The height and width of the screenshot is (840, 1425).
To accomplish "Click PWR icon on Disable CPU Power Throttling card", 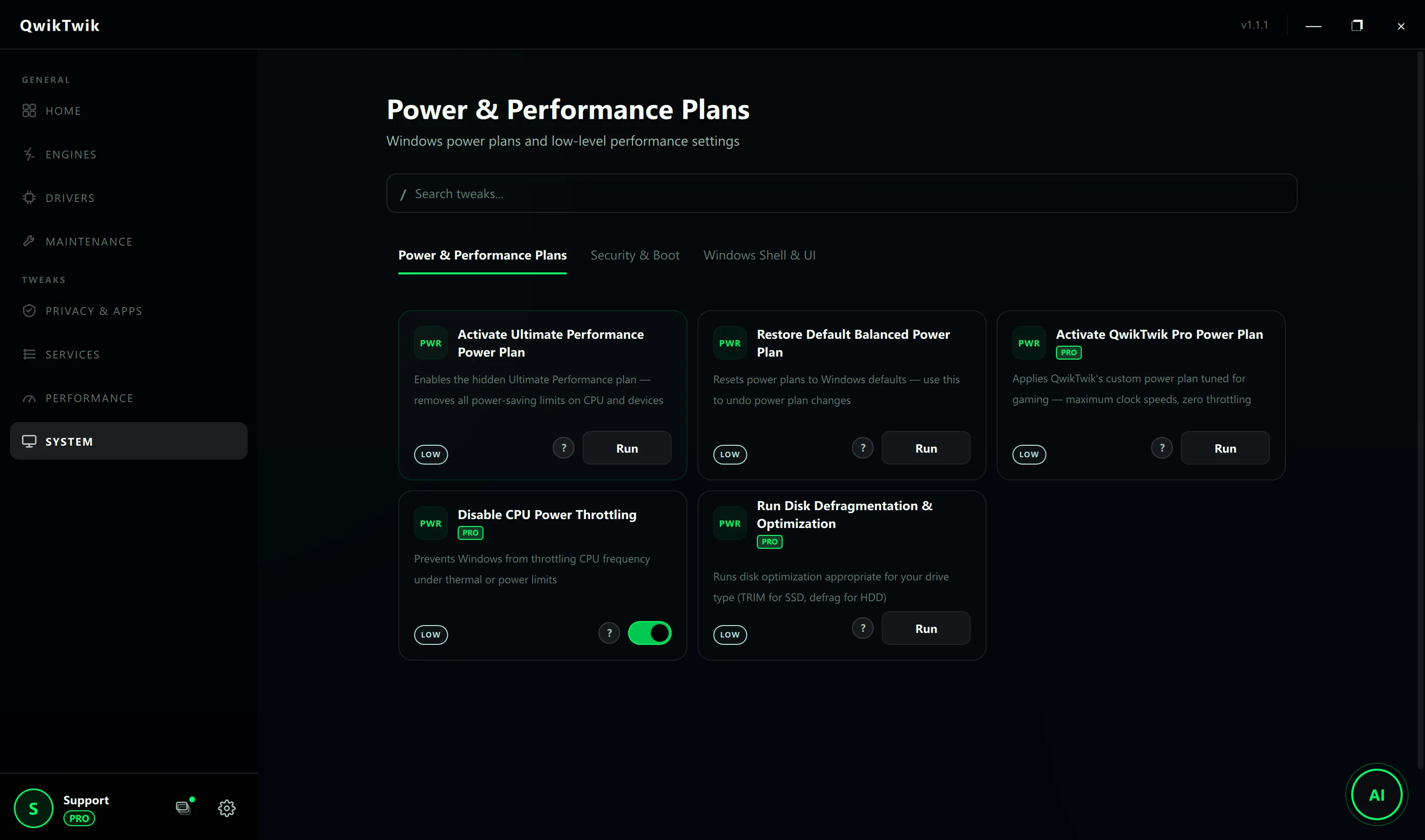I will click(x=430, y=524).
